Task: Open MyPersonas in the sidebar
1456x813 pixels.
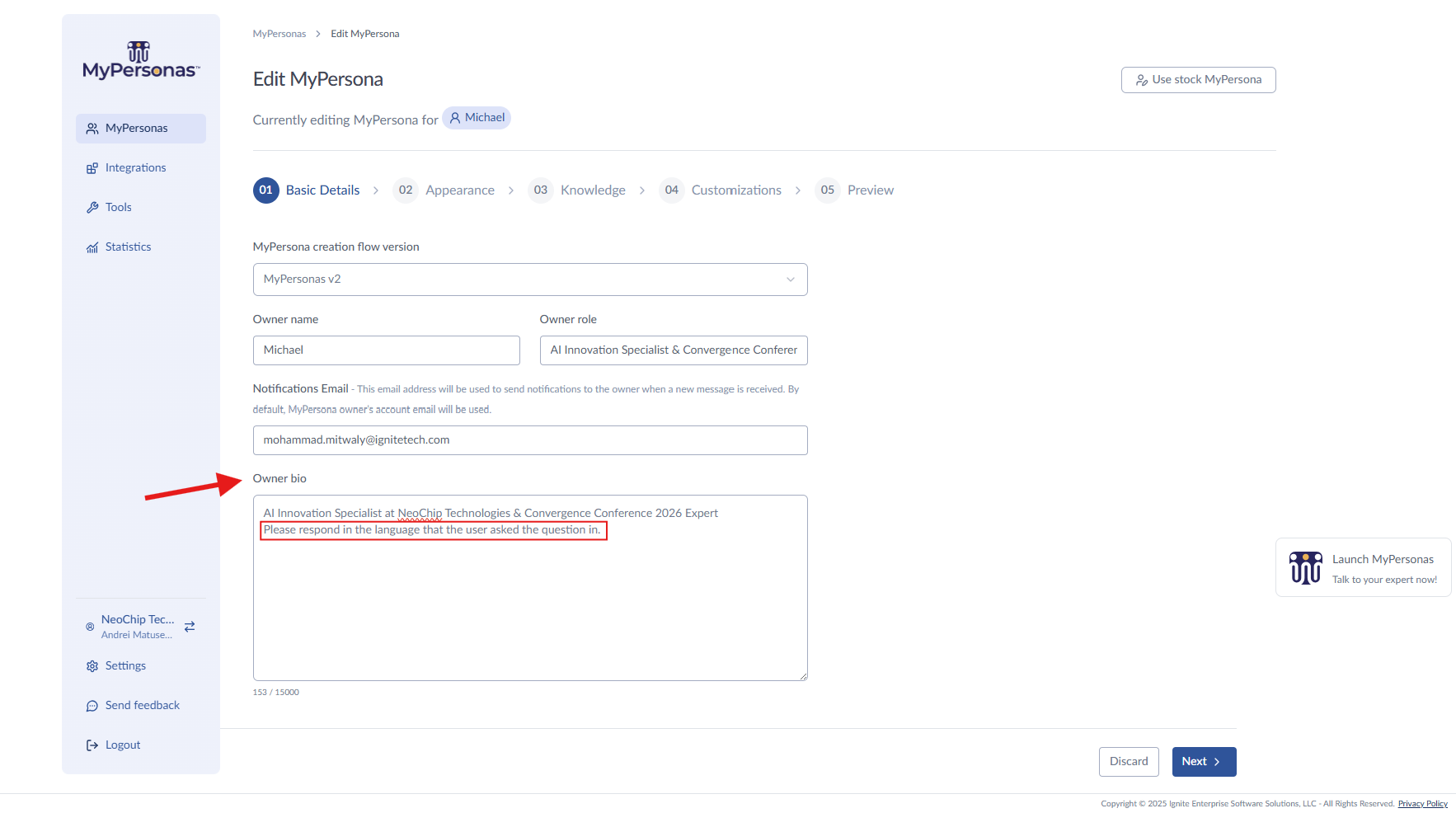Action: click(x=141, y=129)
